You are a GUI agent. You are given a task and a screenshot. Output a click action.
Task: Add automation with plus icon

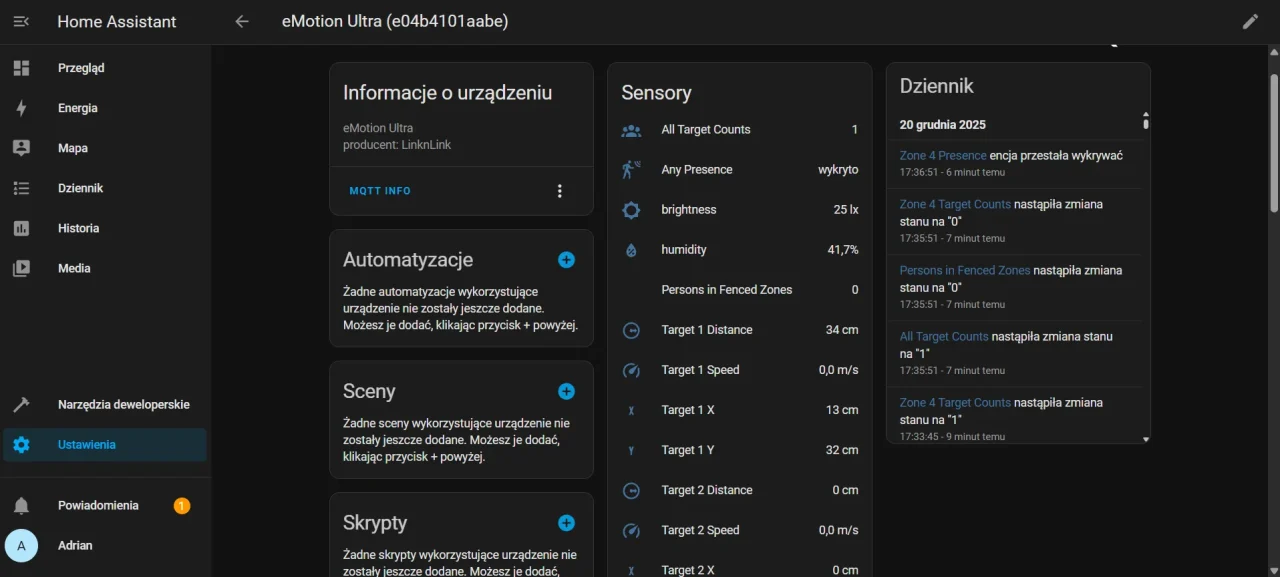[x=566, y=260]
